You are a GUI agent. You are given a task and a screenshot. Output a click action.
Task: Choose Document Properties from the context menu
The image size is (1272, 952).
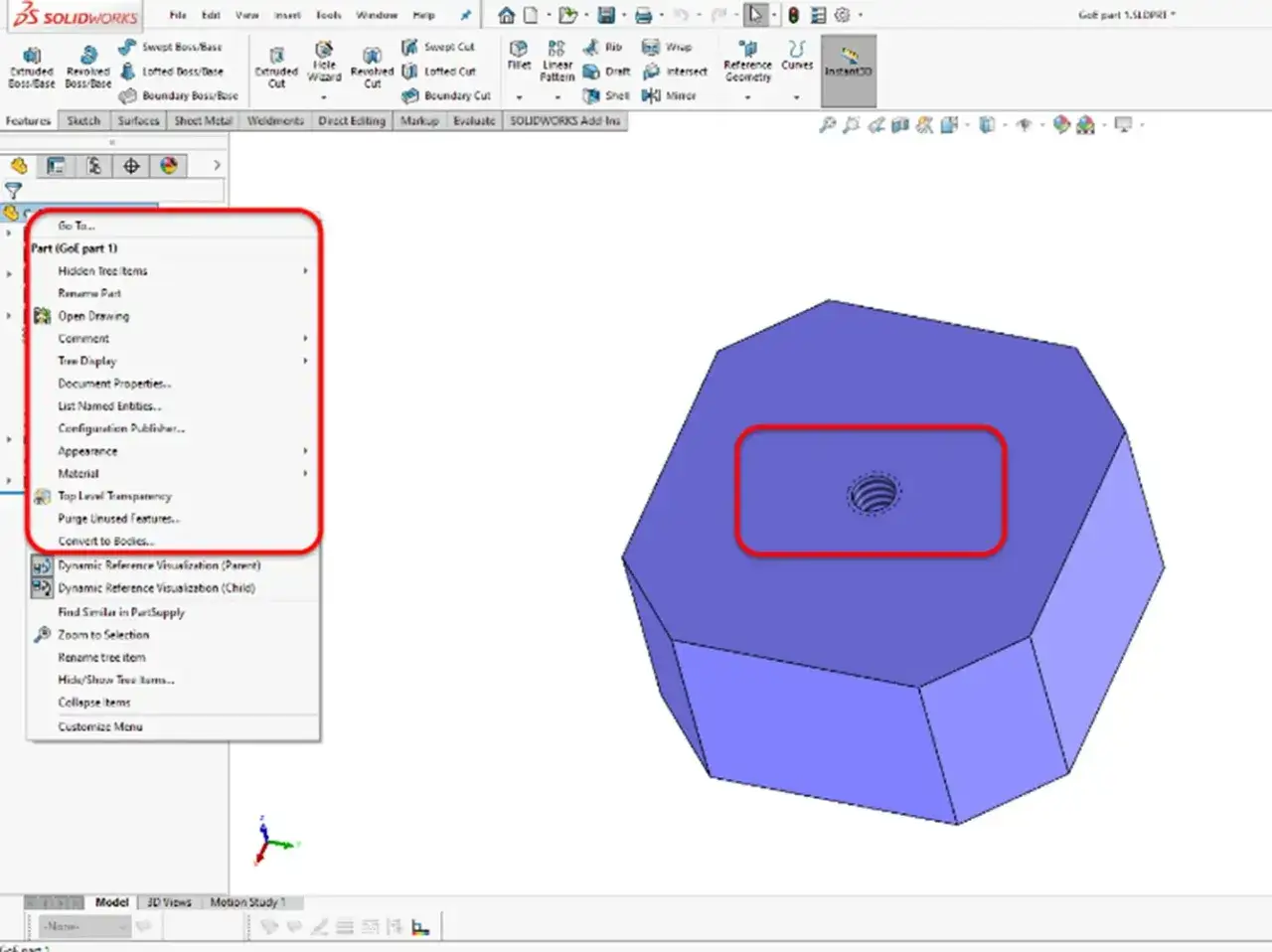pyautogui.click(x=114, y=384)
